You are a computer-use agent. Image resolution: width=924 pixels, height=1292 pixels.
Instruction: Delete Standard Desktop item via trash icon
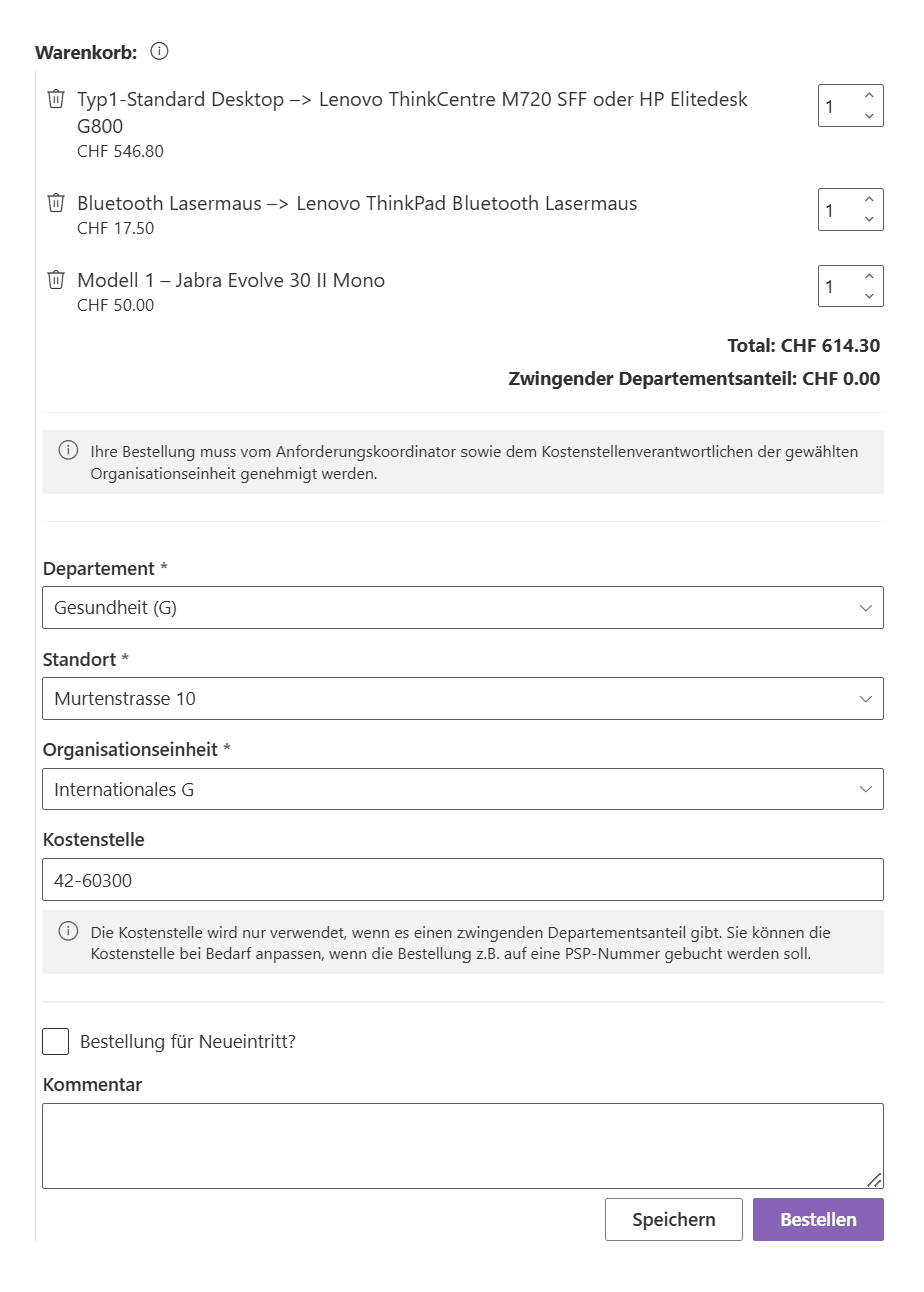coord(56,99)
